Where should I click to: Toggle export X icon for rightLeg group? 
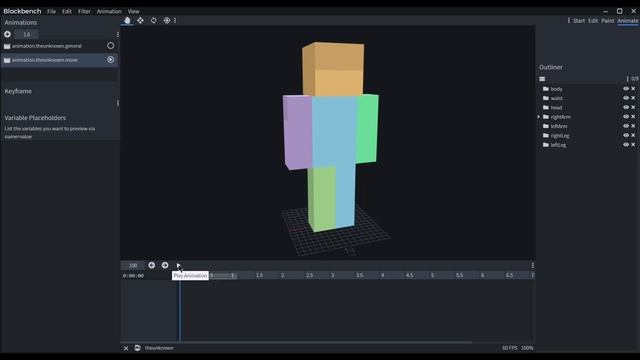point(633,136)
